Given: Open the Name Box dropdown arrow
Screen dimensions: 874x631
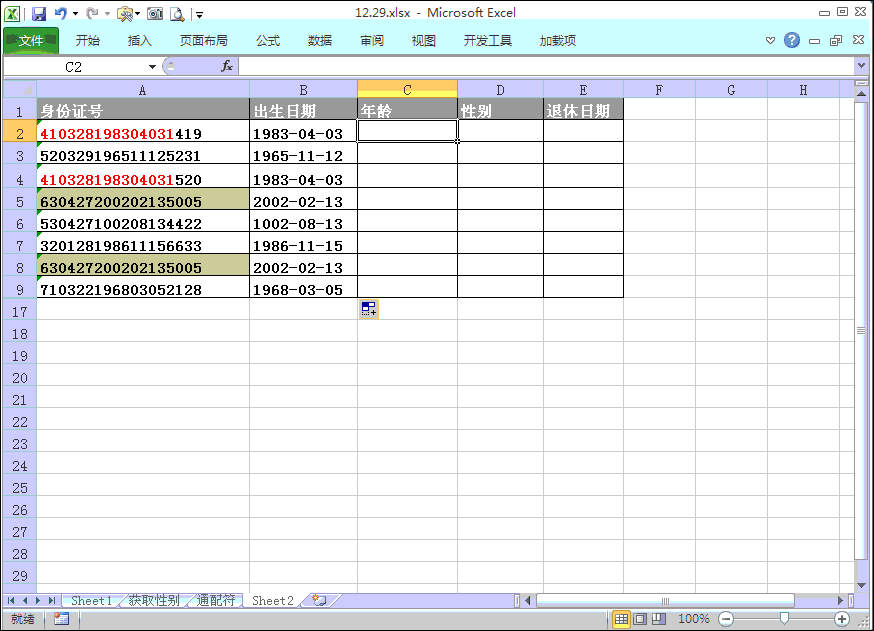Looking at the screenshot, I should (x=152, y=67).
